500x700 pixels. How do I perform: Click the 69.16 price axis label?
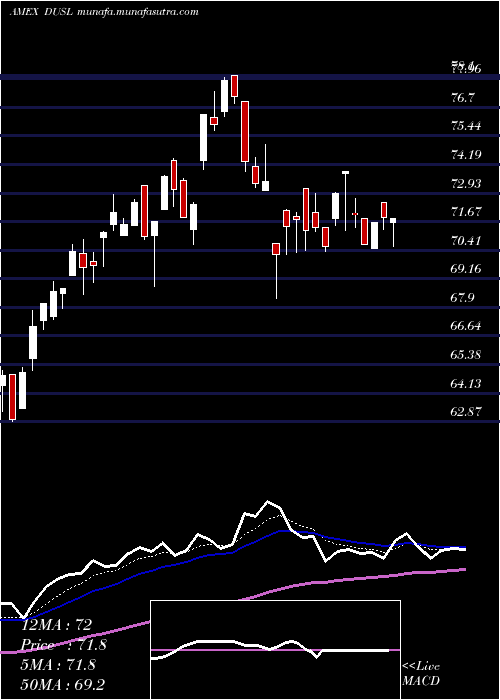tap(467, 269)
